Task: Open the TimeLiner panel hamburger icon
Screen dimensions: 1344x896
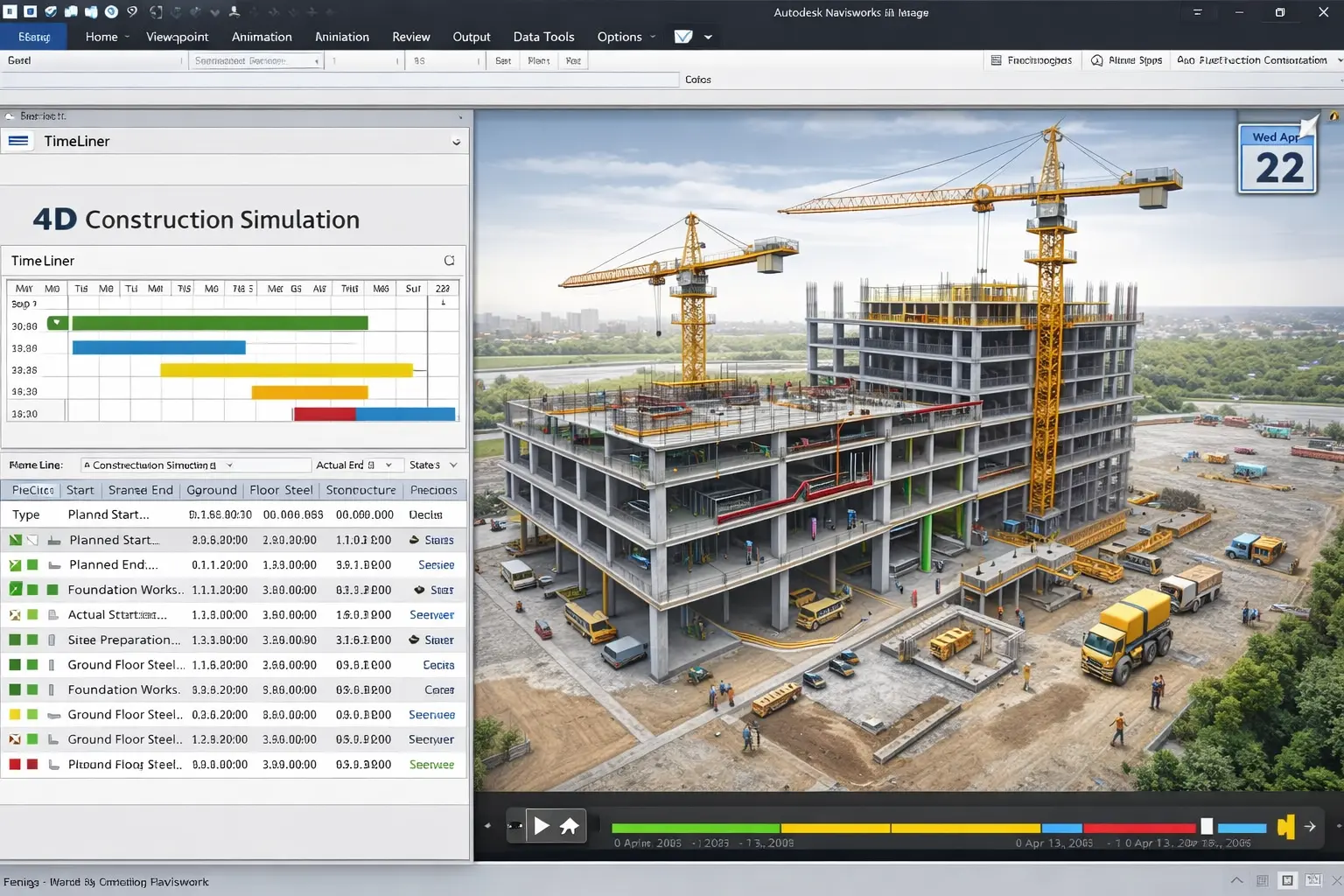Action: tap(18, 141)
